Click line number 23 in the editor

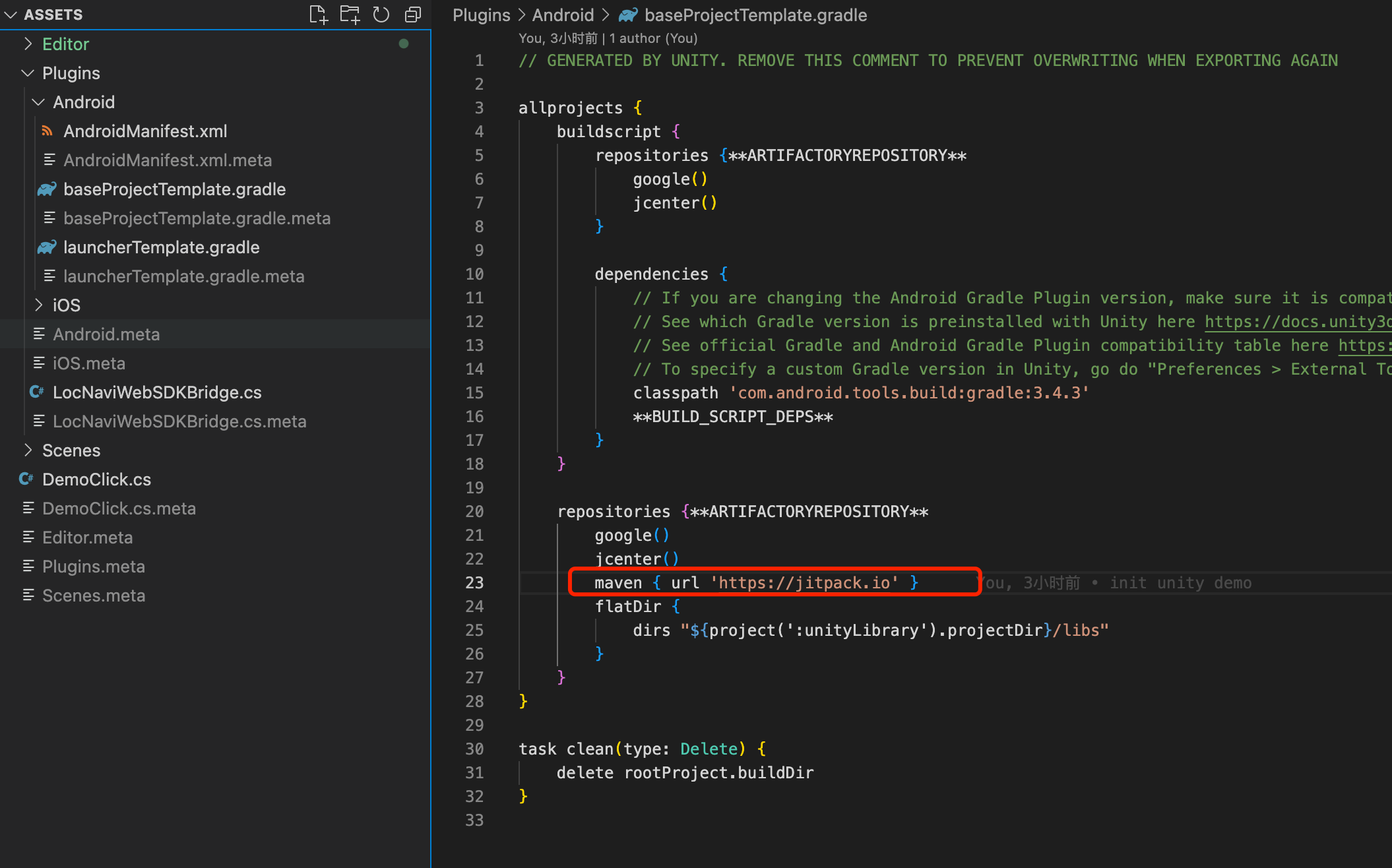tap(474, 582)
